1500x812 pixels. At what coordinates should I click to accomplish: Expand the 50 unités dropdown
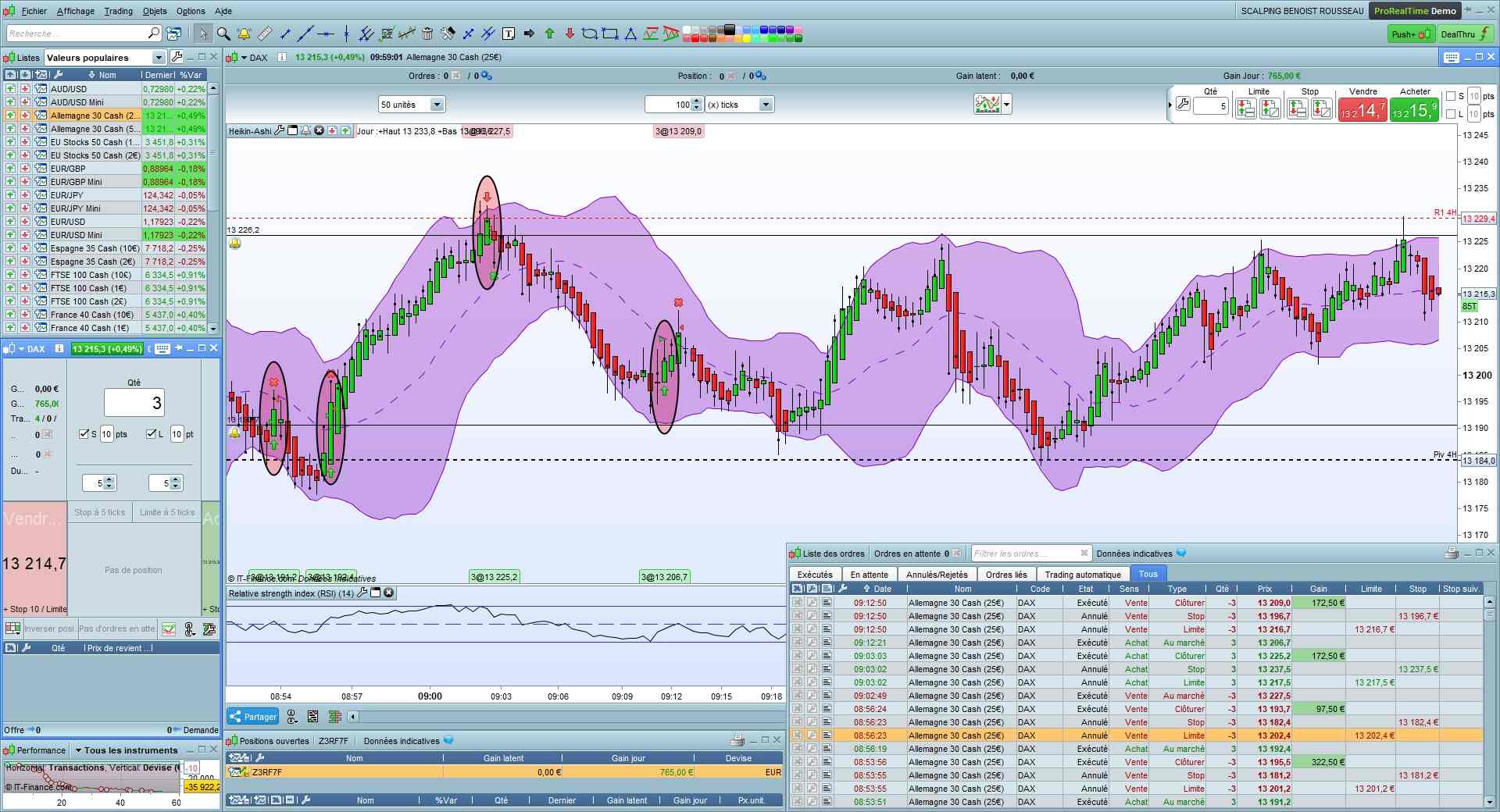[x=437, y=105]
